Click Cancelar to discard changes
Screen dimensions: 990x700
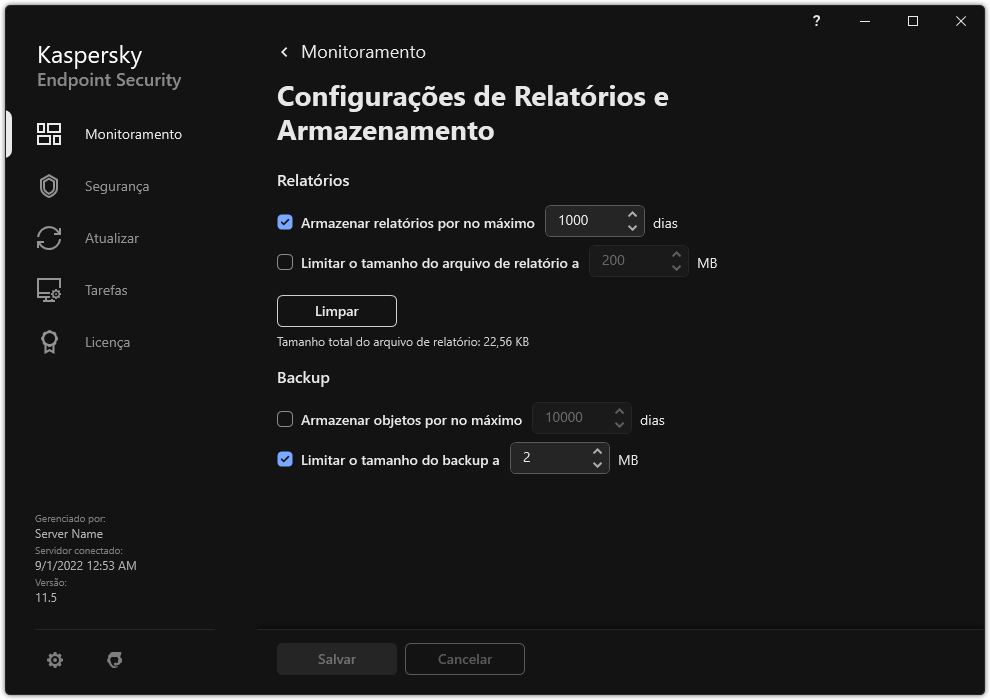tap(464, 659)
